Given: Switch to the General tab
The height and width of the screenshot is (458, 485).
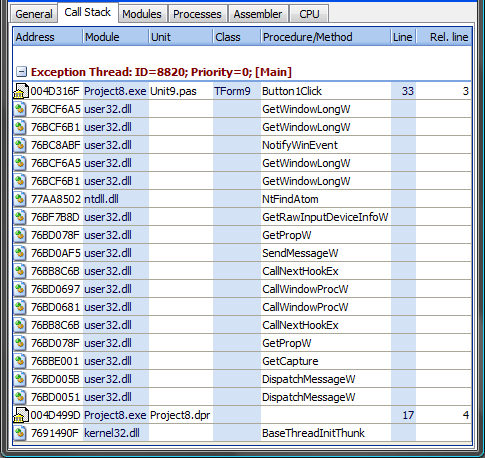Looking at the screenshot, I should tap(34, 14).
